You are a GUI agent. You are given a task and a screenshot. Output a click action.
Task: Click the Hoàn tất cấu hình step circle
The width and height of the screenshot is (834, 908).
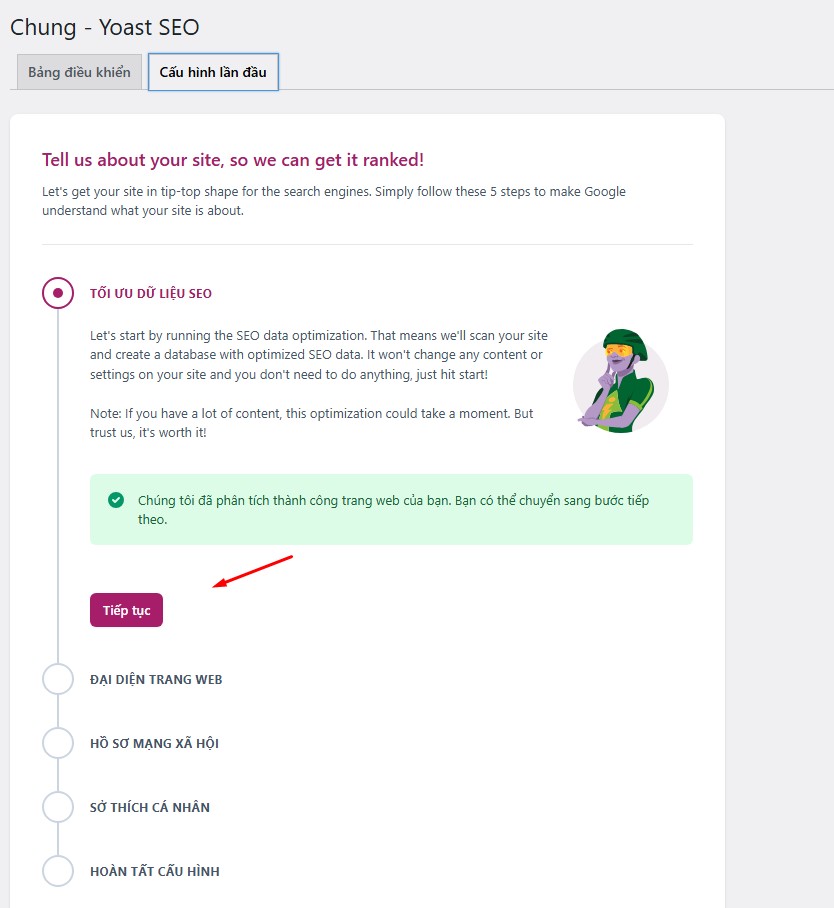[58, 871]
